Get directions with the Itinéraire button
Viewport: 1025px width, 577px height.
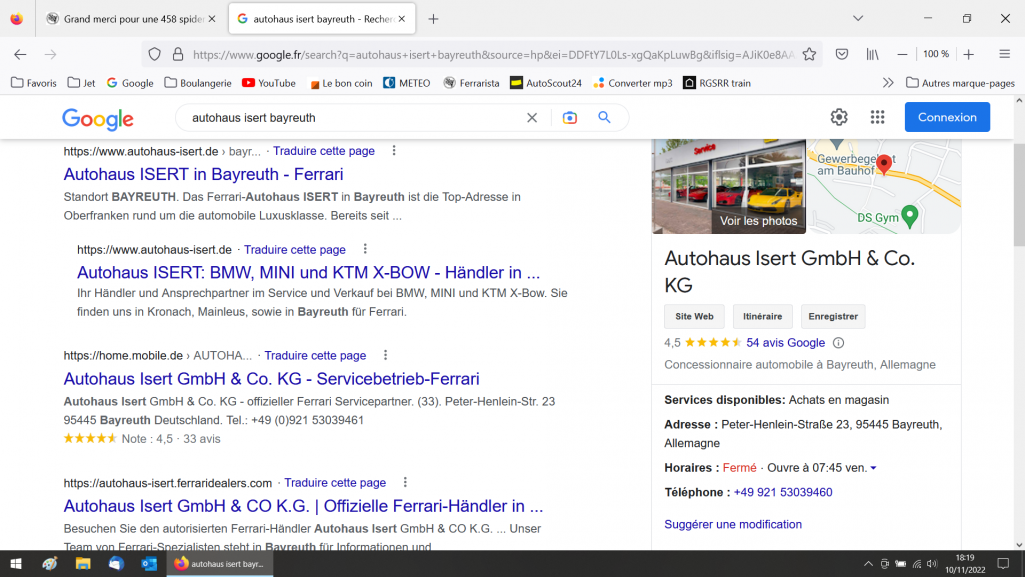tap(762, 316)
